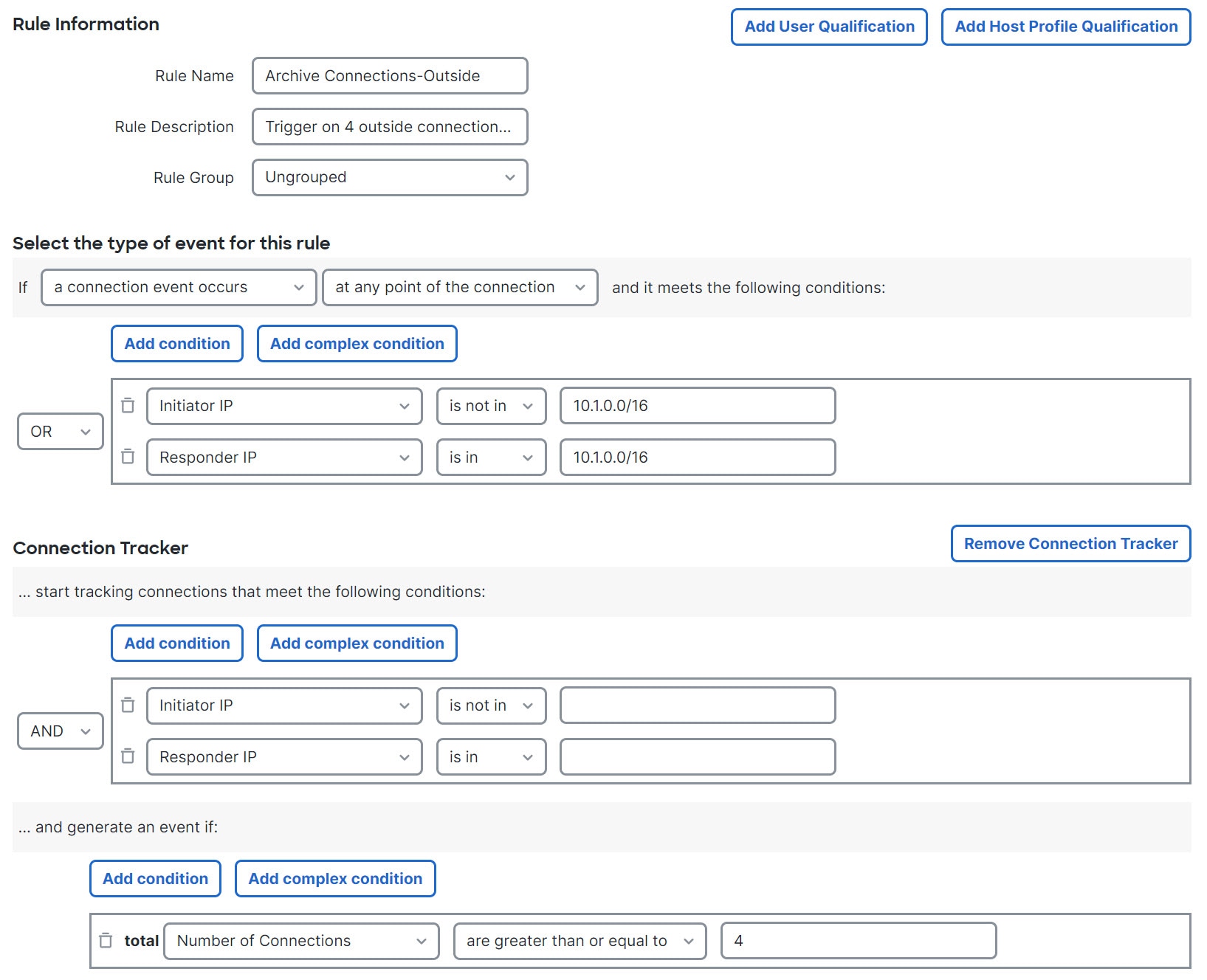Open the 'is not in' operator for rule Initiator IP
The image size is (1207, 980).
click(492, 406)
